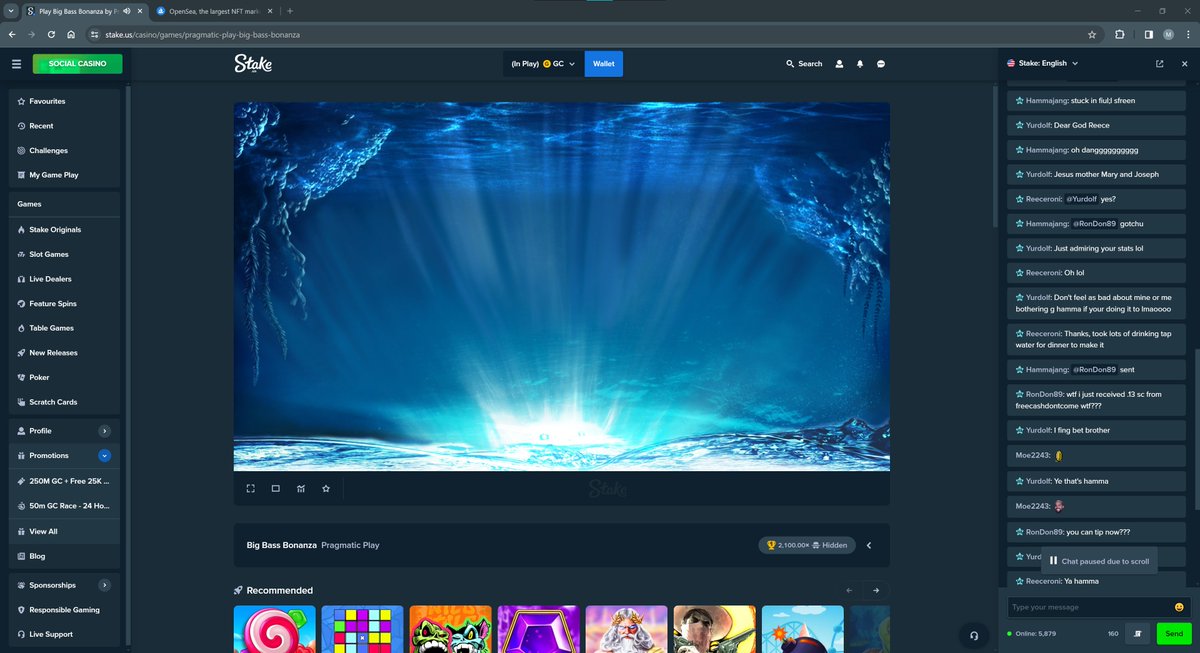Bookmark this page in Chrome
Image resolution: width=1200 pixels, height=653 pixels.
1092,34
